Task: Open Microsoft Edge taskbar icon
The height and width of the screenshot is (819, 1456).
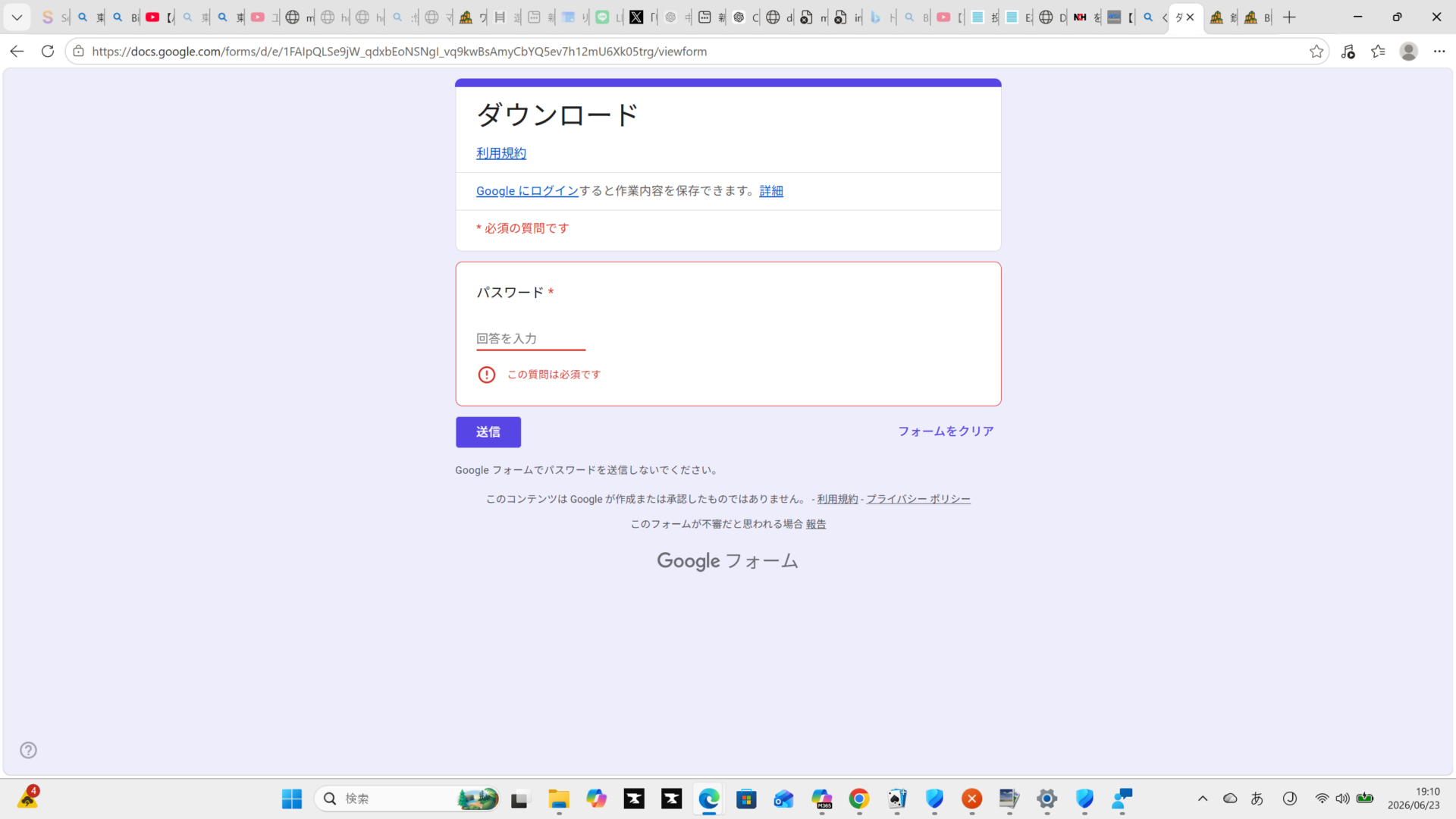Action: pyautogui.click(x=709, y=799)
